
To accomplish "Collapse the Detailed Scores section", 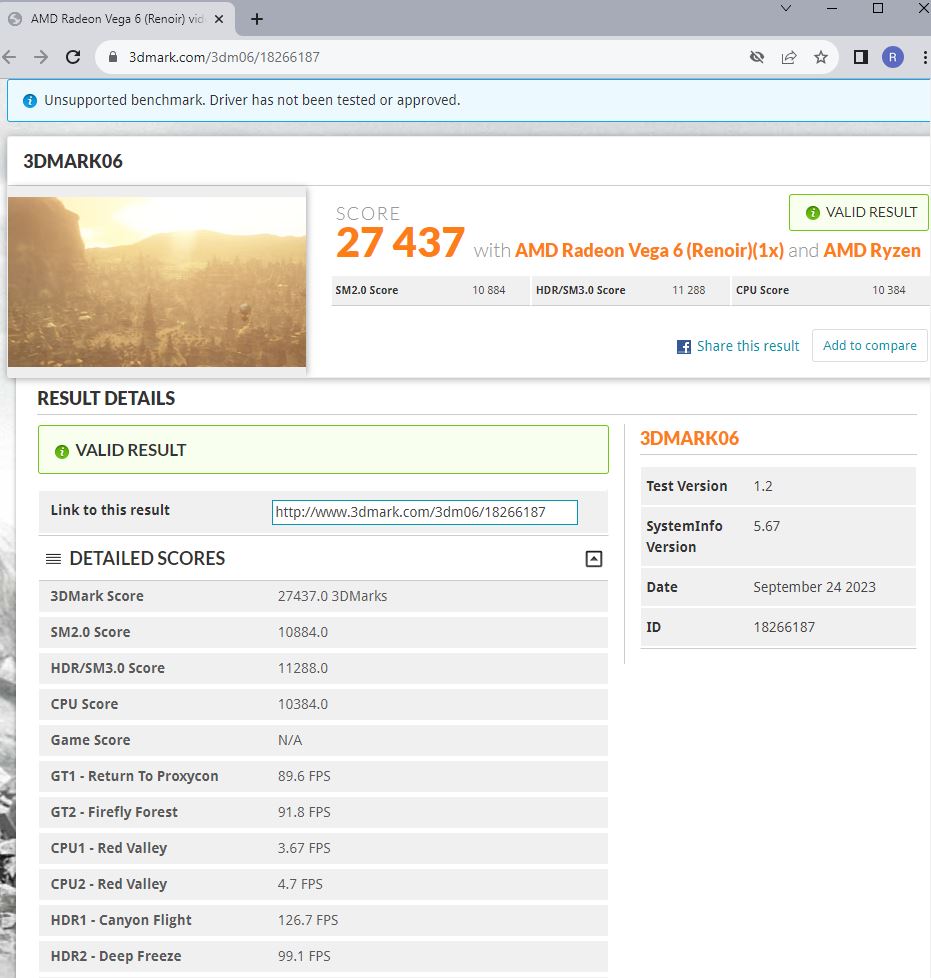I will pos(594,559).
